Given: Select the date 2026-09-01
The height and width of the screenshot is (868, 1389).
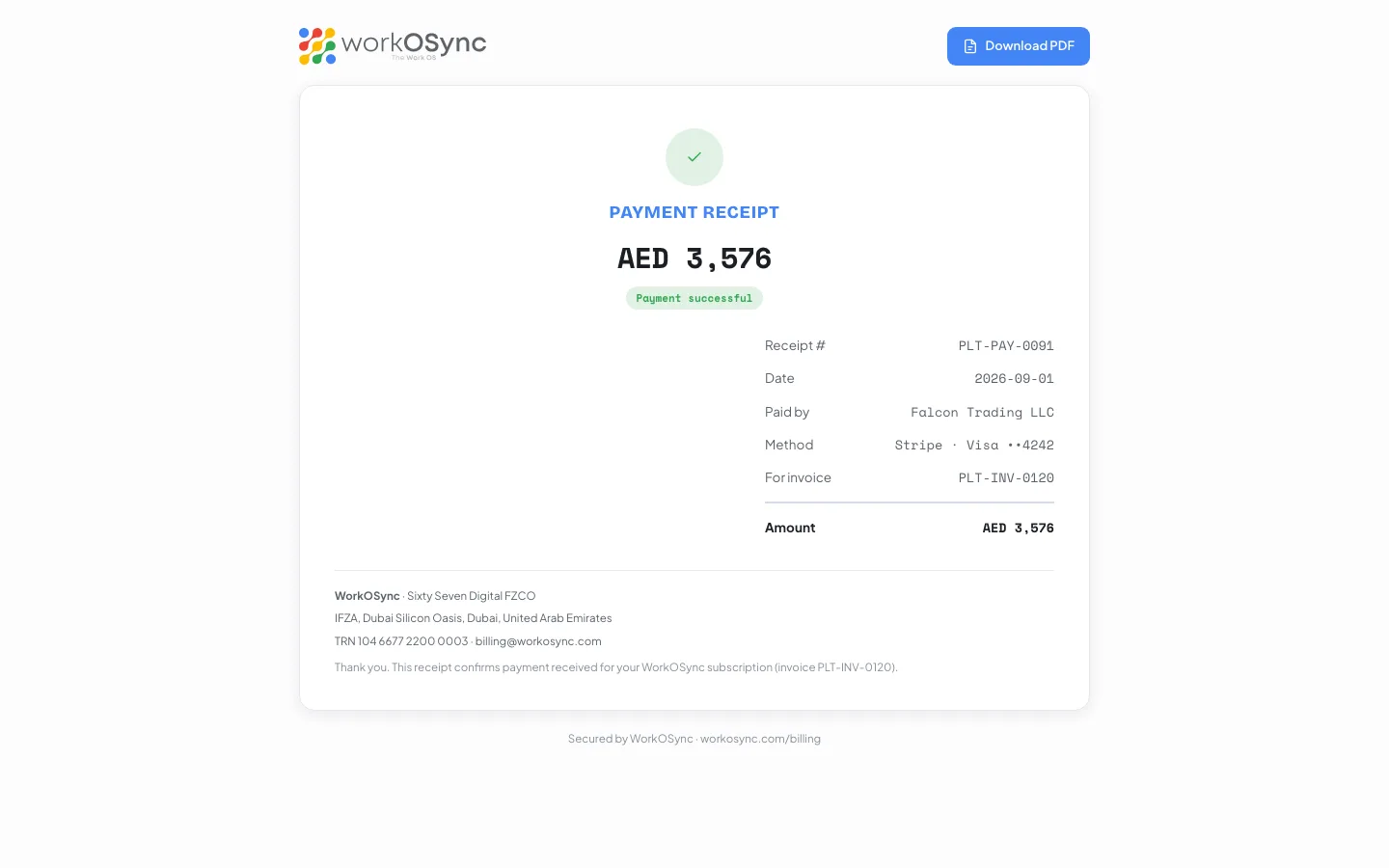Looking at the screenshot, I should pos(1014,379).
